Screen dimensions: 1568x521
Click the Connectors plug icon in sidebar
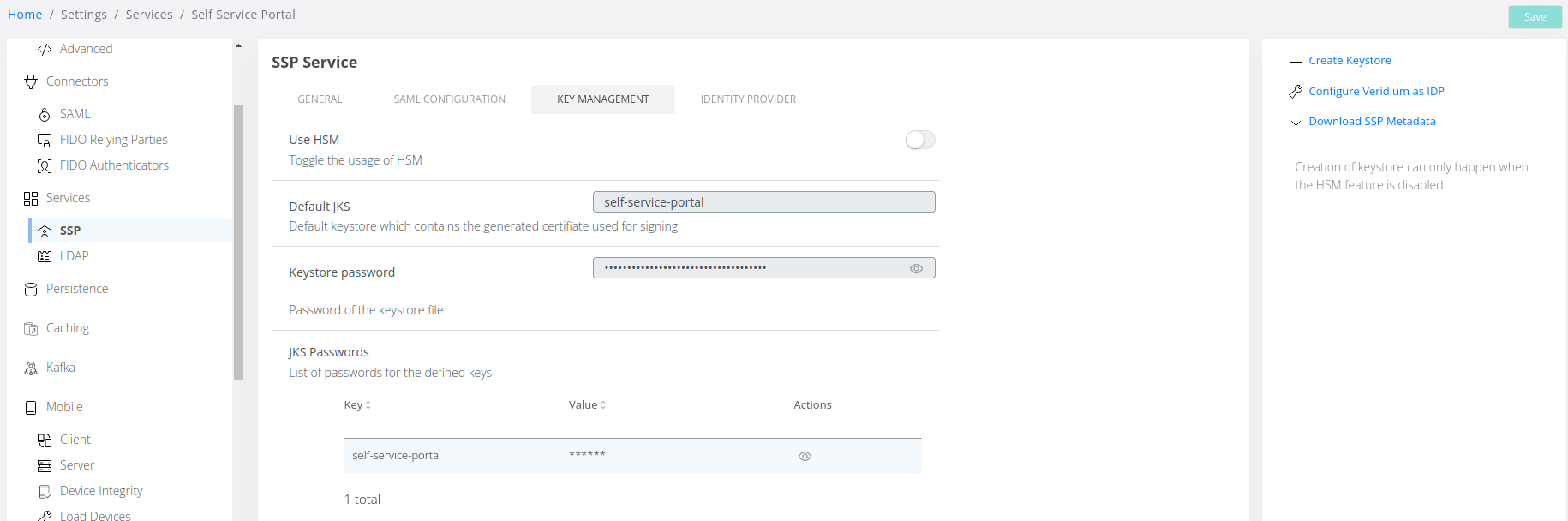(x=31, y=82)
